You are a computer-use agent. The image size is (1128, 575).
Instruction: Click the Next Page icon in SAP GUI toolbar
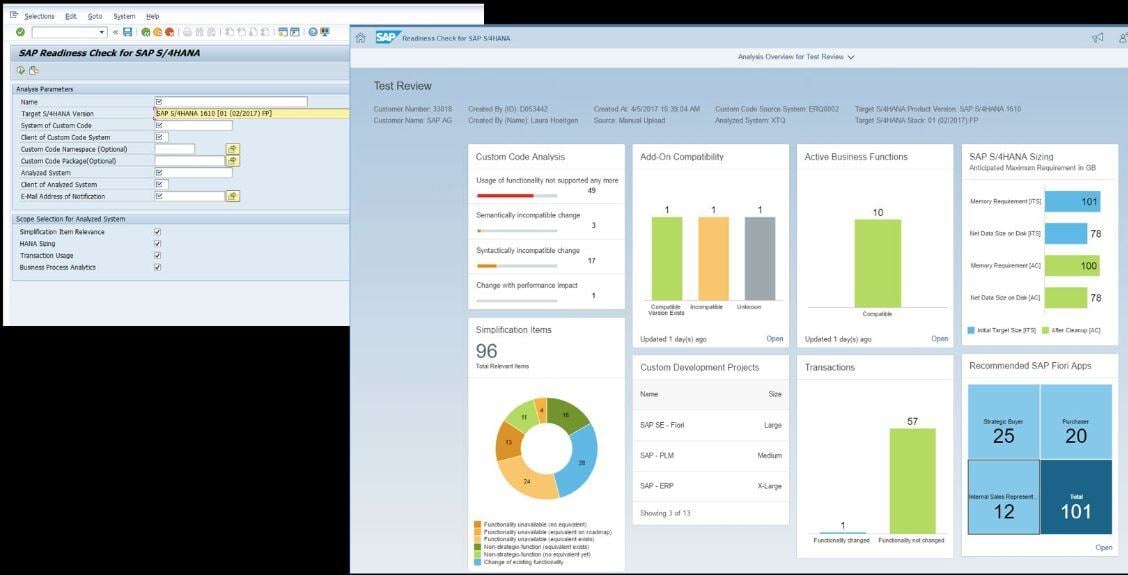pos(253,32)
